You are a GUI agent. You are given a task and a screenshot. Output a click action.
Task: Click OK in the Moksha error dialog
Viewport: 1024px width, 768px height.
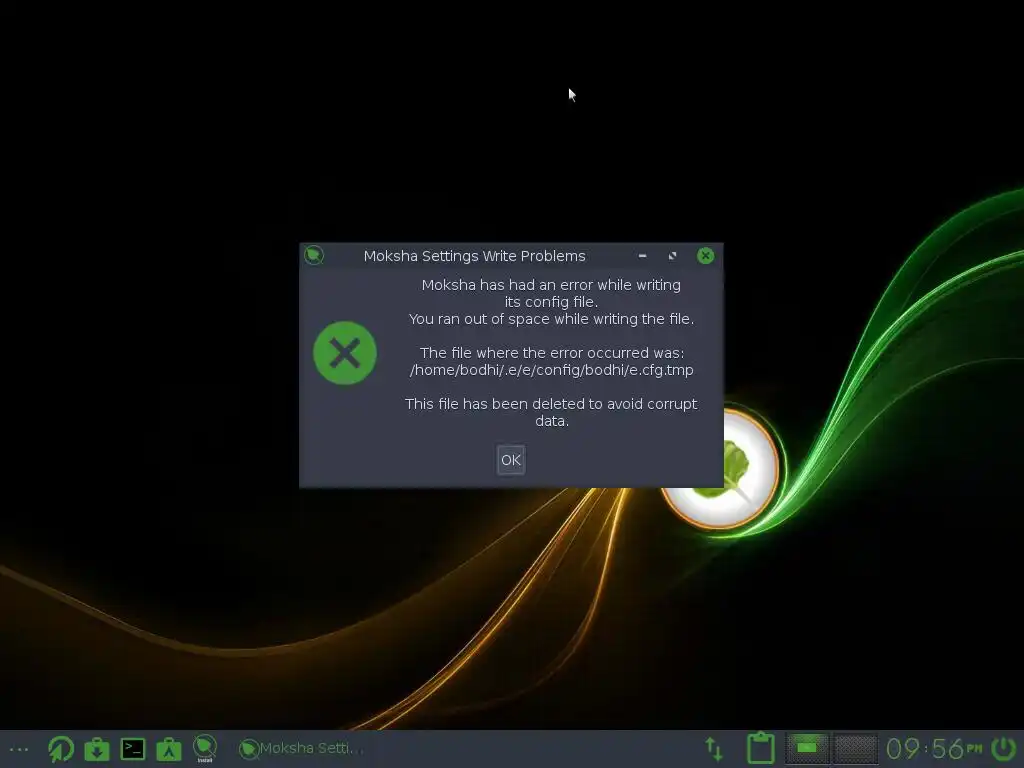[511, 460]
